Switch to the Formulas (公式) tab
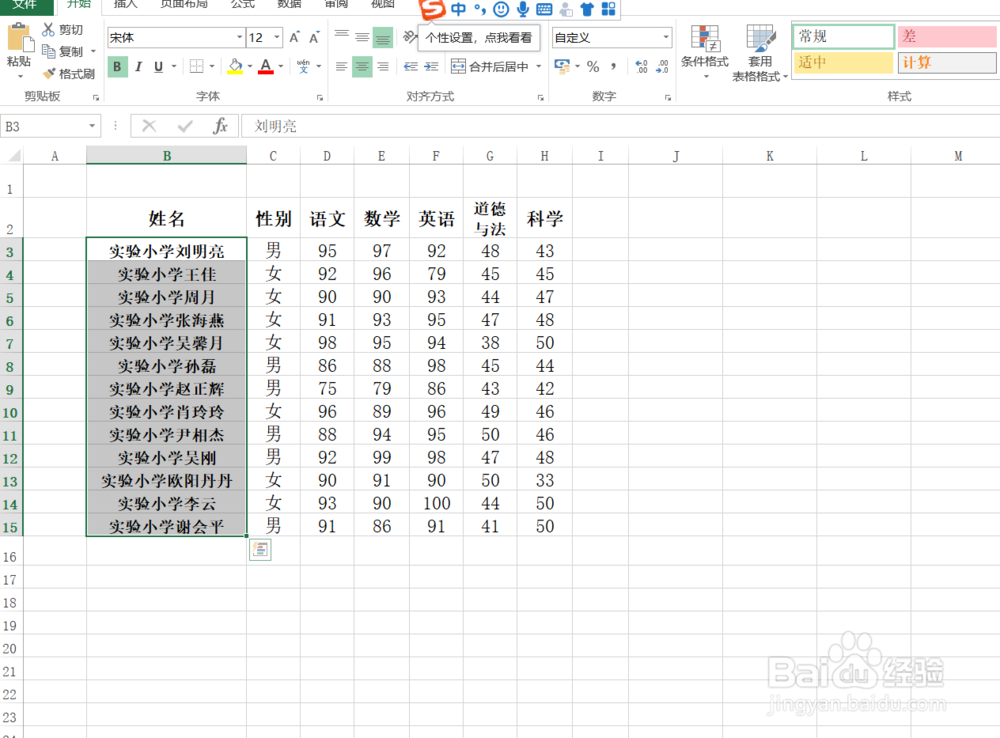The width and height of the screenshot is (1000, 738). coord(242,4)
